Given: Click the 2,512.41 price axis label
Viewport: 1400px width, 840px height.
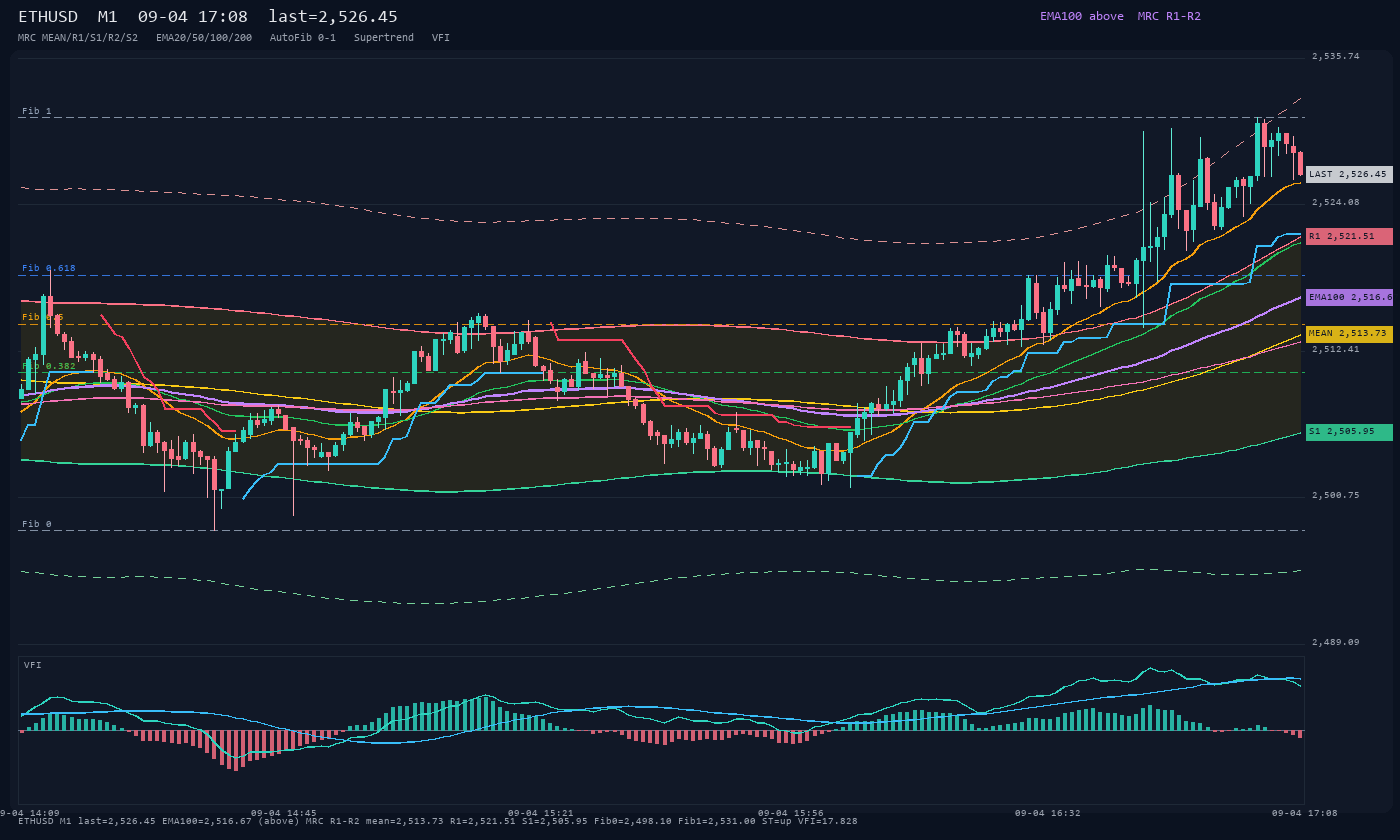Looking at the screenshot, I should click(x=1336, y=349).
